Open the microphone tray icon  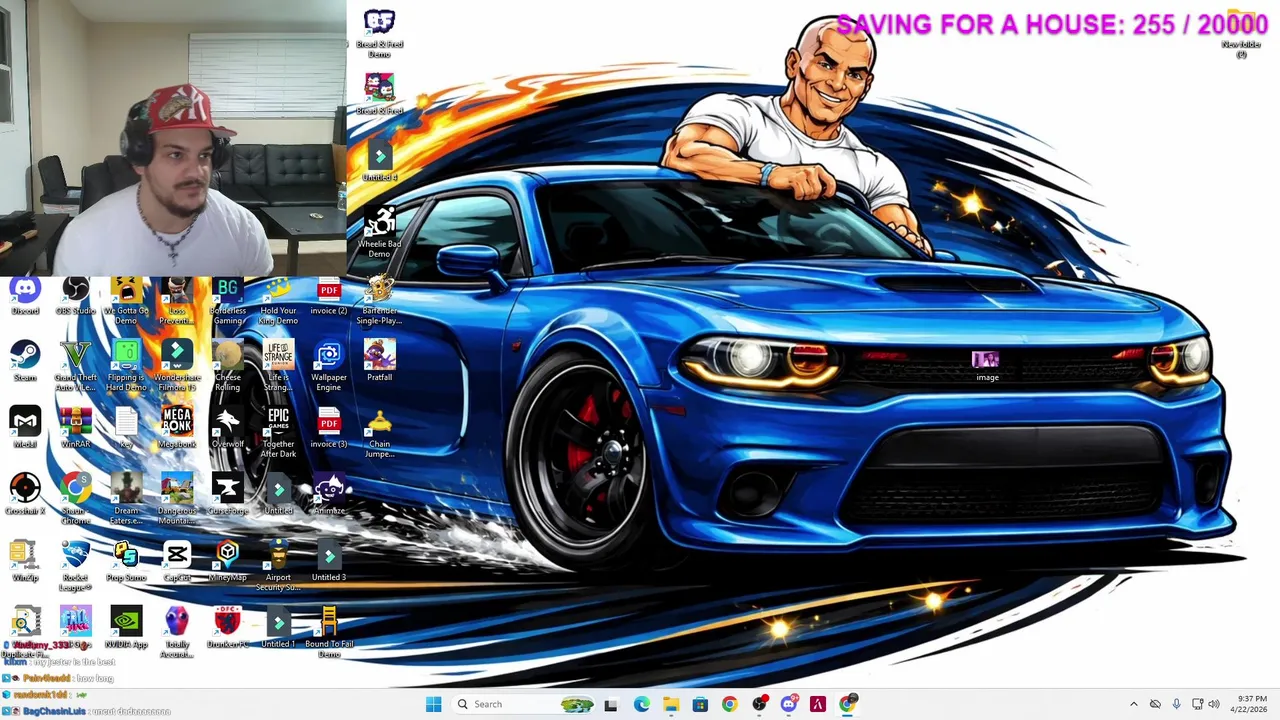click(1176, 704)
